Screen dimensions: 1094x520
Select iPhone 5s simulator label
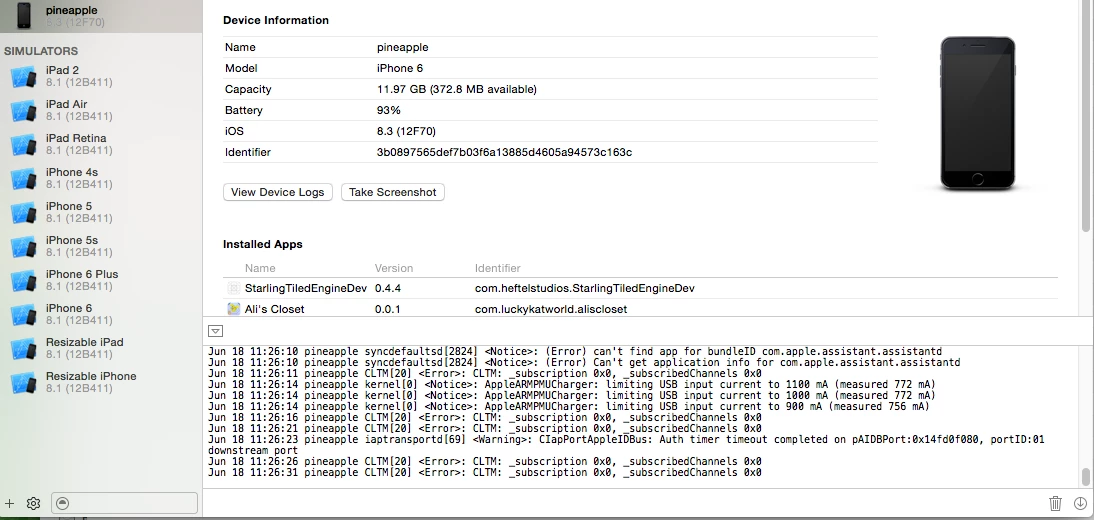(x=72, y=240)
